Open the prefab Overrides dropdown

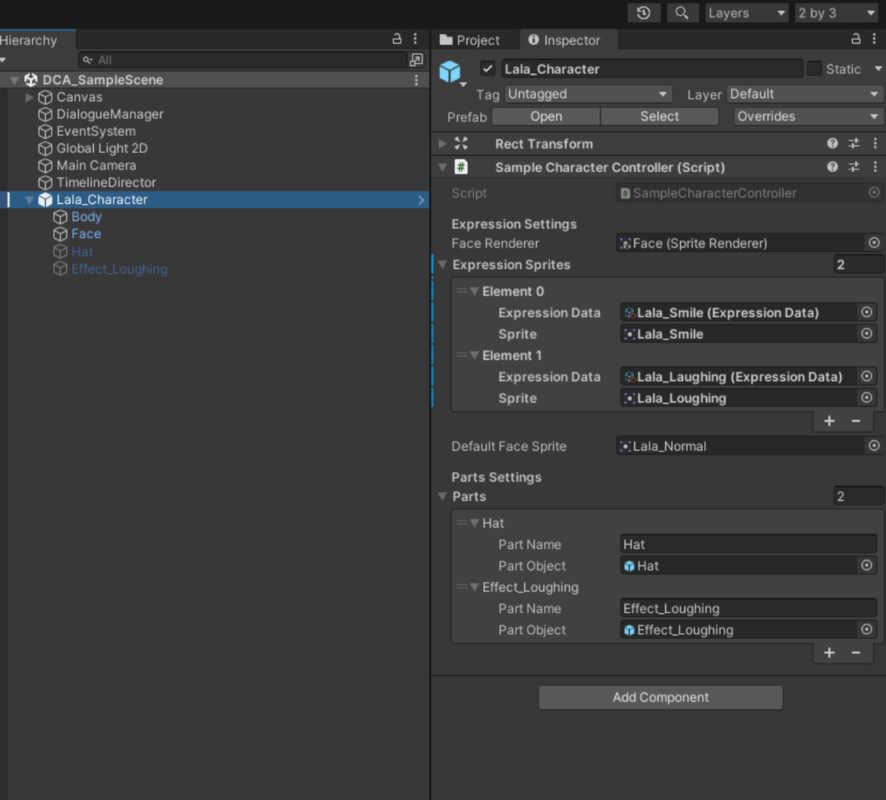pyautogui.click(x=808, y=116)
